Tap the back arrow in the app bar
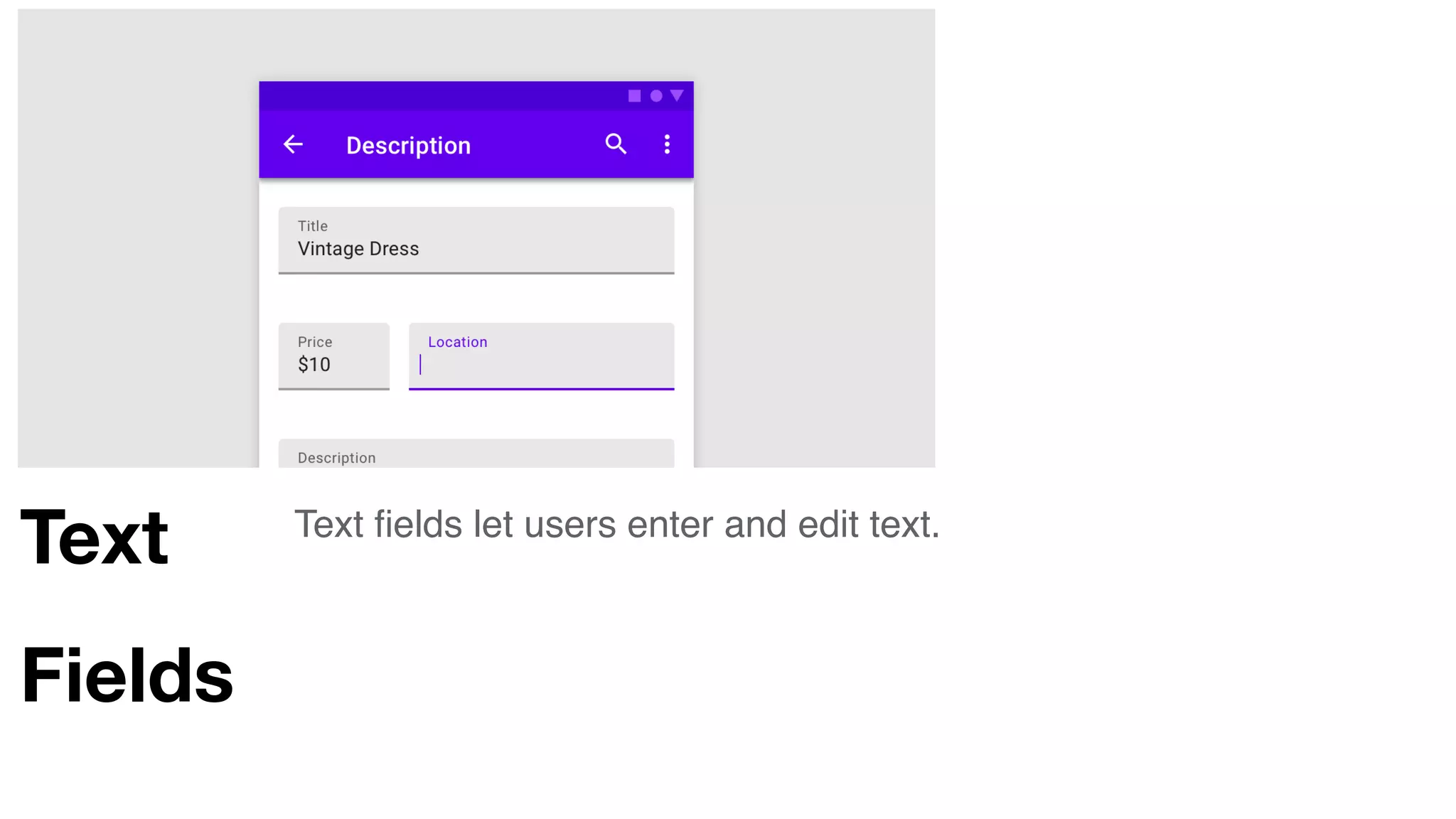This screenshot has height=819, width=1456. [293, 144]
